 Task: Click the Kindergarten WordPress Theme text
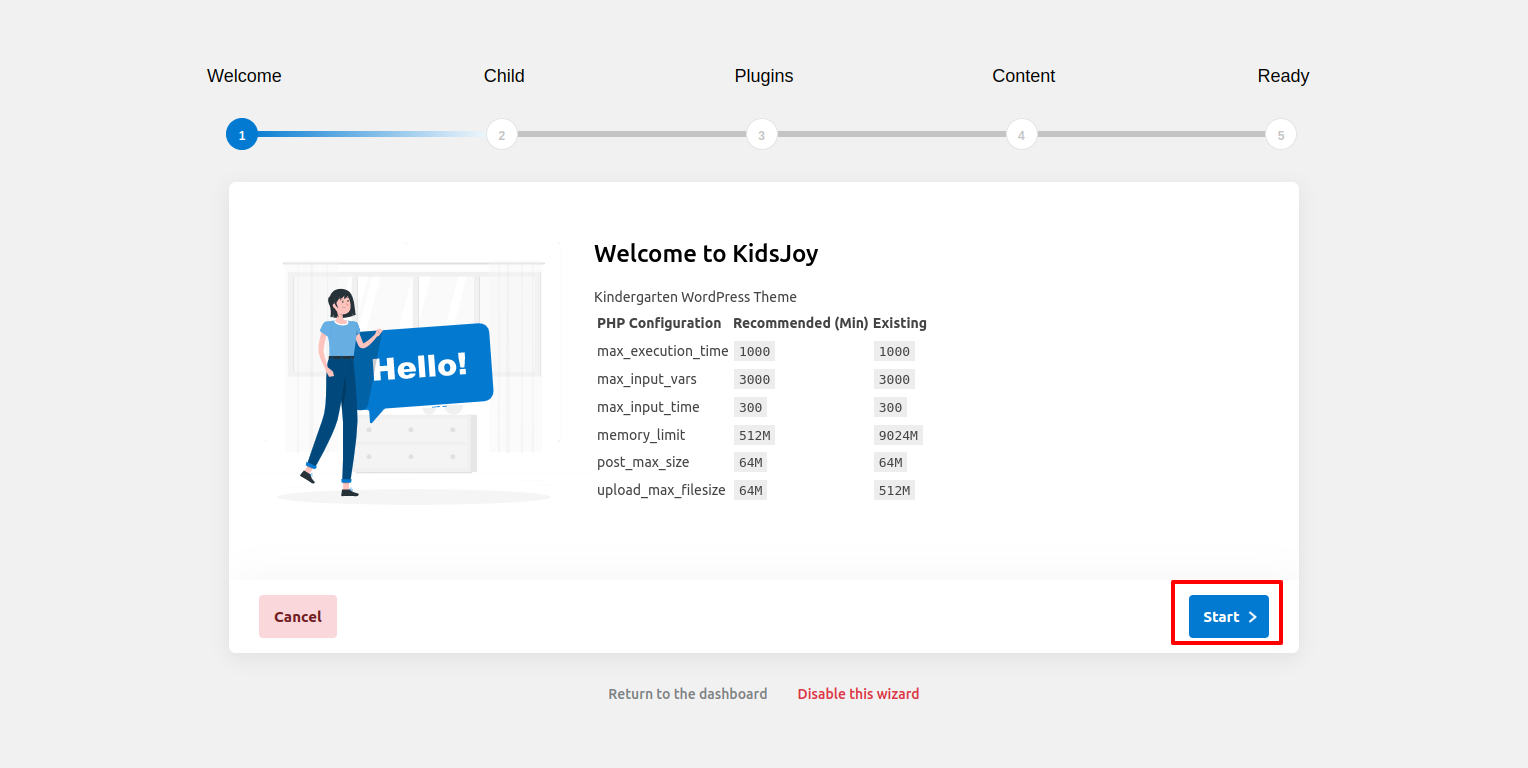(695, 297)
